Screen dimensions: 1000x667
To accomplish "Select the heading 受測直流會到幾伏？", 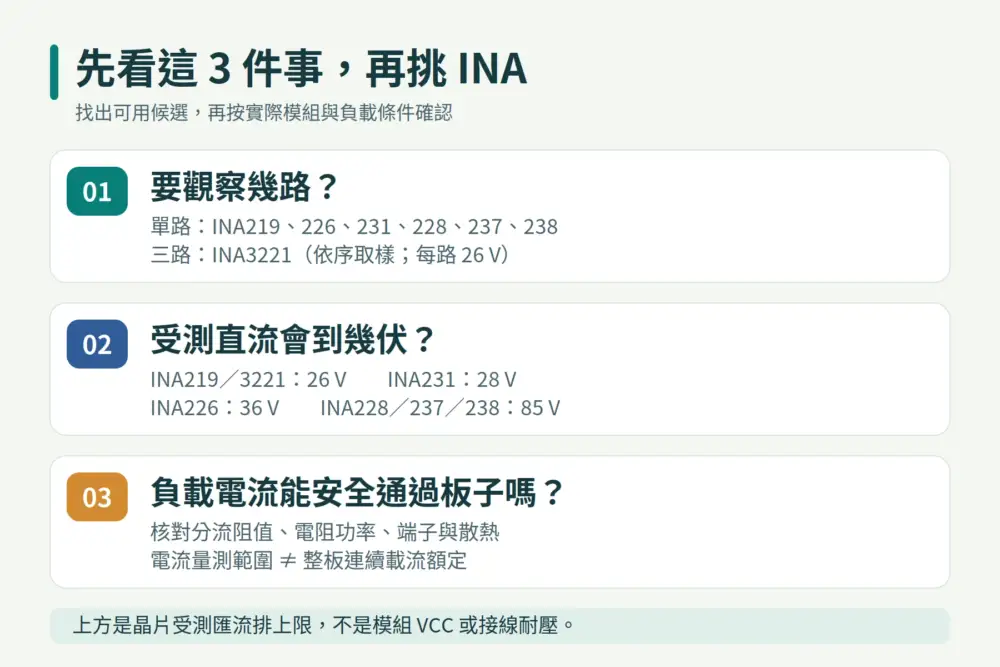I will [x=293, y=340].
